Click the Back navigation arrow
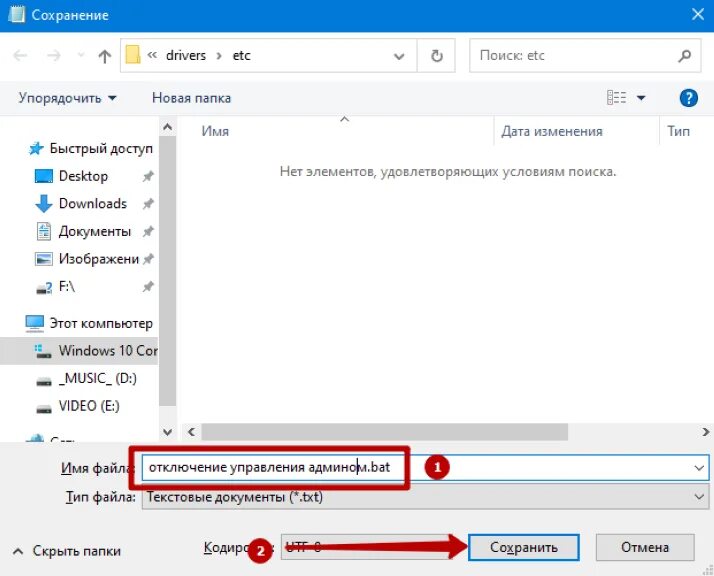The height and width of the screenshot is (576, 714). coord(20,56)
